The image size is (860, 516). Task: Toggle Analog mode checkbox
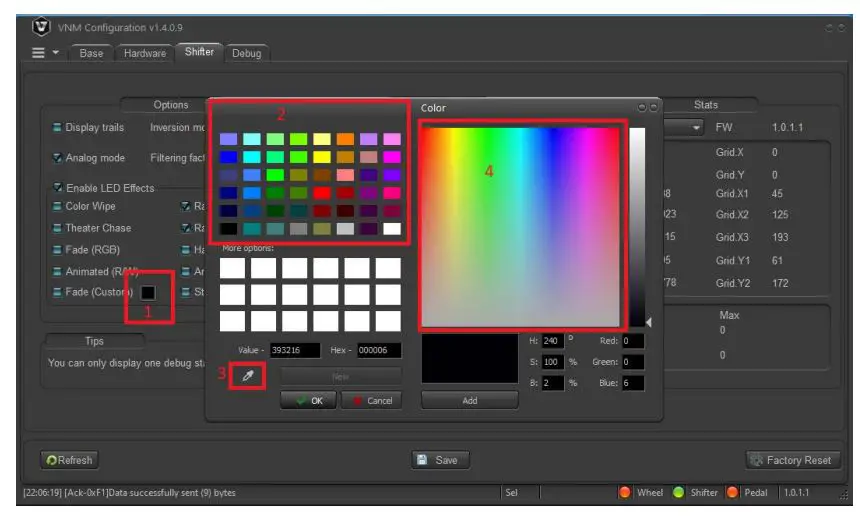pos(56,158)
